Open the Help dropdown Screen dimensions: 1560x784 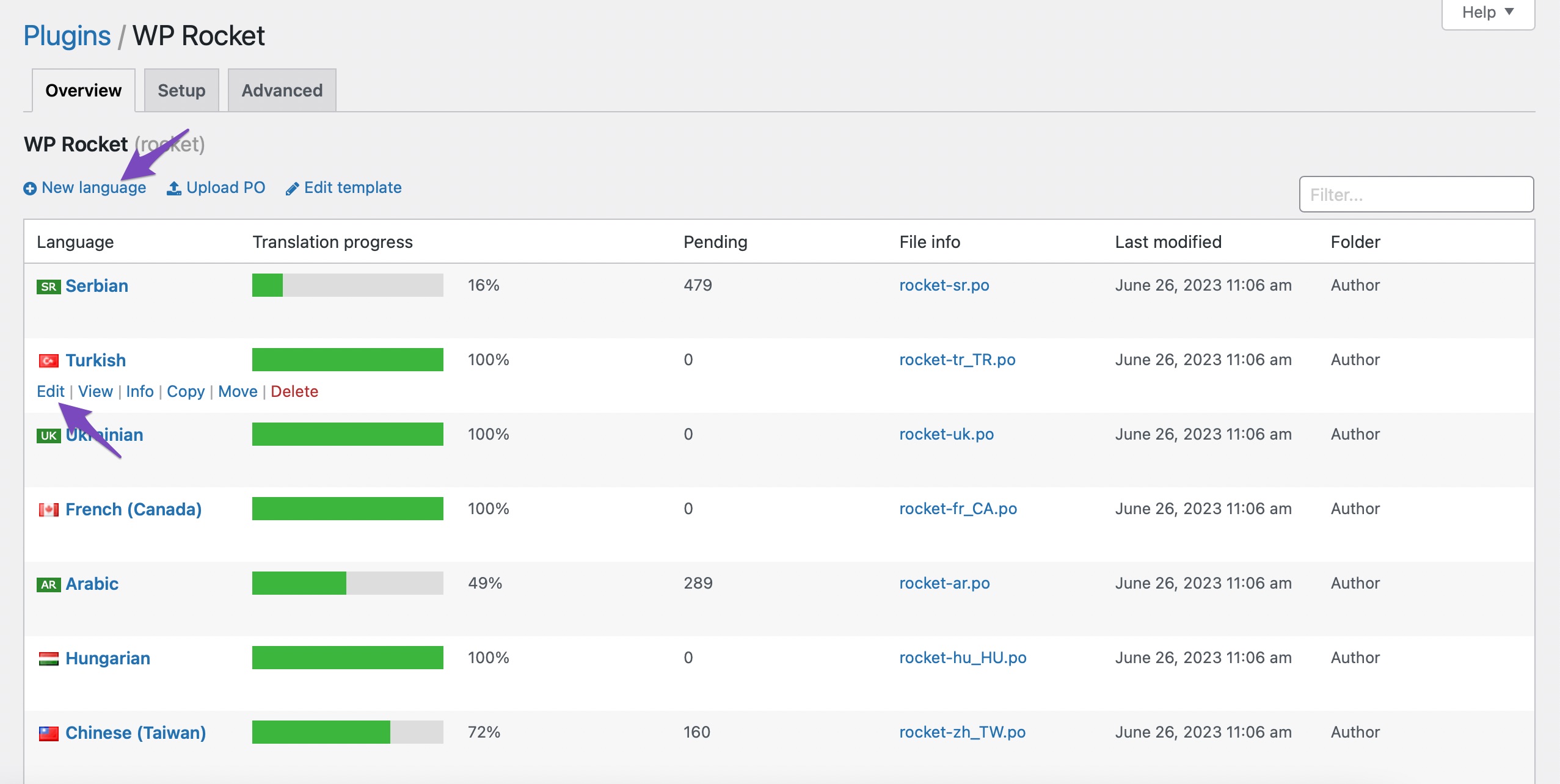(1488, 13)
